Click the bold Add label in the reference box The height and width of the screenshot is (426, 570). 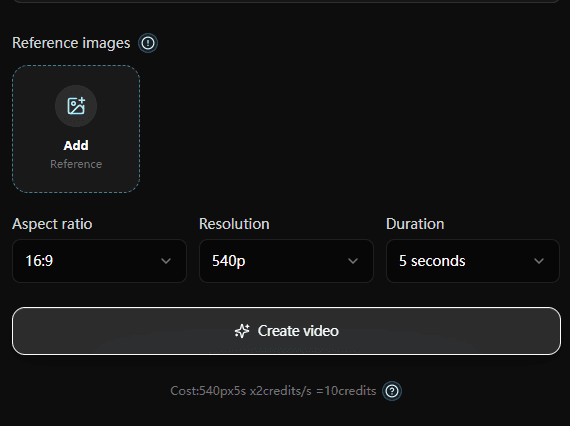pyautogui.click(x=76, y=145)
